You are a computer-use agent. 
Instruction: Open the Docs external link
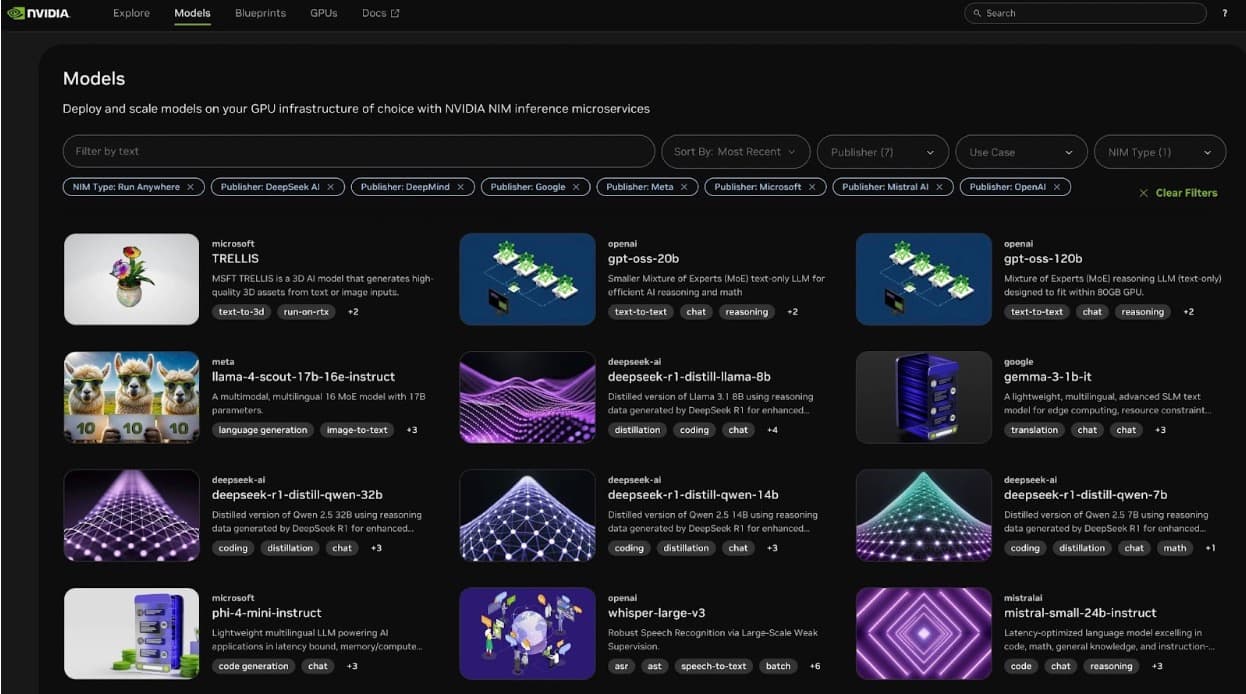[380, 13]
